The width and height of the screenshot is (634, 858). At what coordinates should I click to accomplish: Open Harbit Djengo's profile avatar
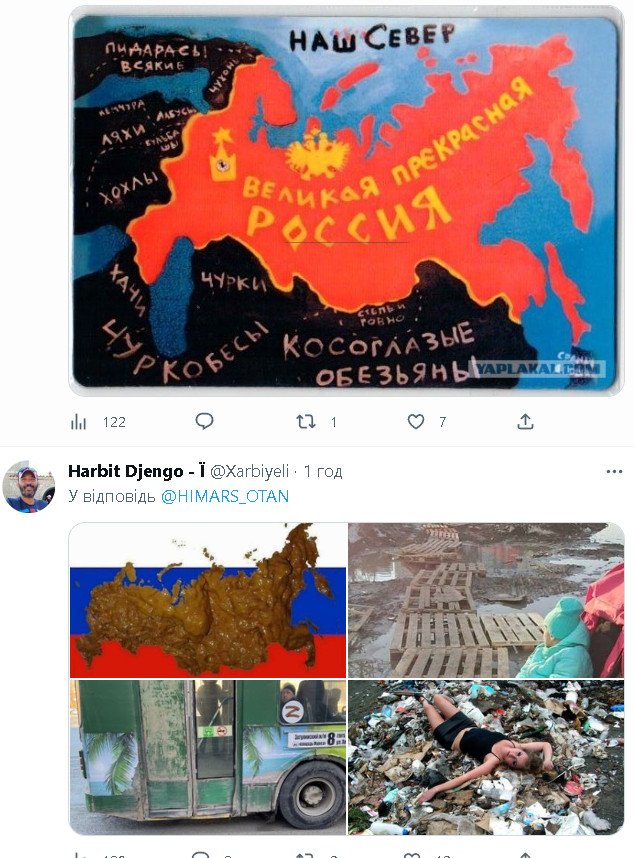tap(28, 486)
